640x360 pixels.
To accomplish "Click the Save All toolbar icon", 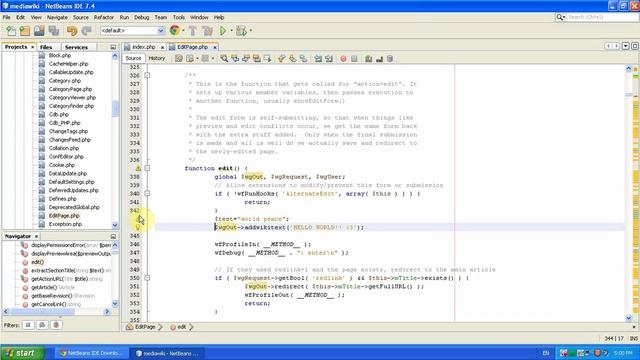I will [x=53, y=31].
